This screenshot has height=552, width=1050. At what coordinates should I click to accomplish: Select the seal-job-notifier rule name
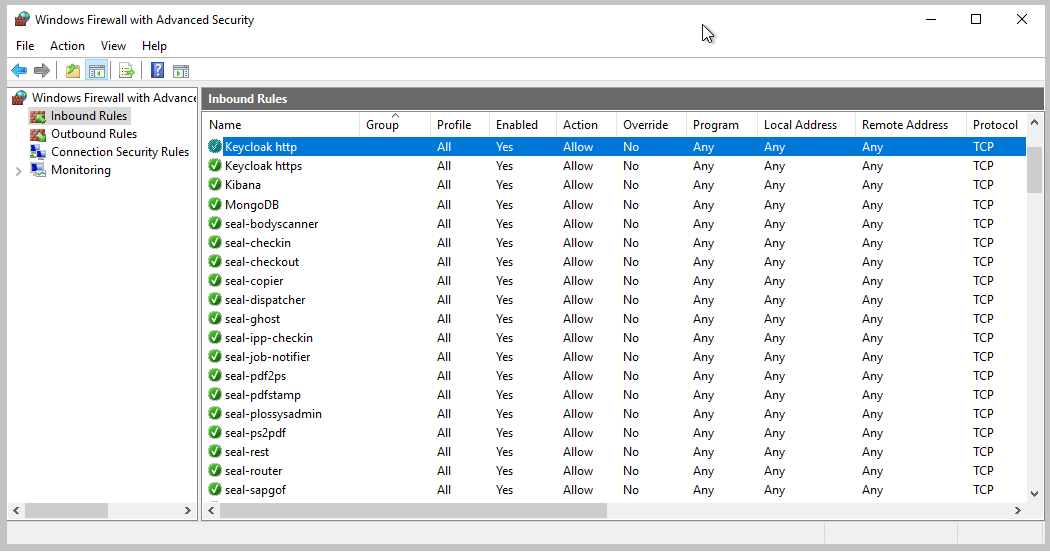pyautogui.click(x=267, y=356)
